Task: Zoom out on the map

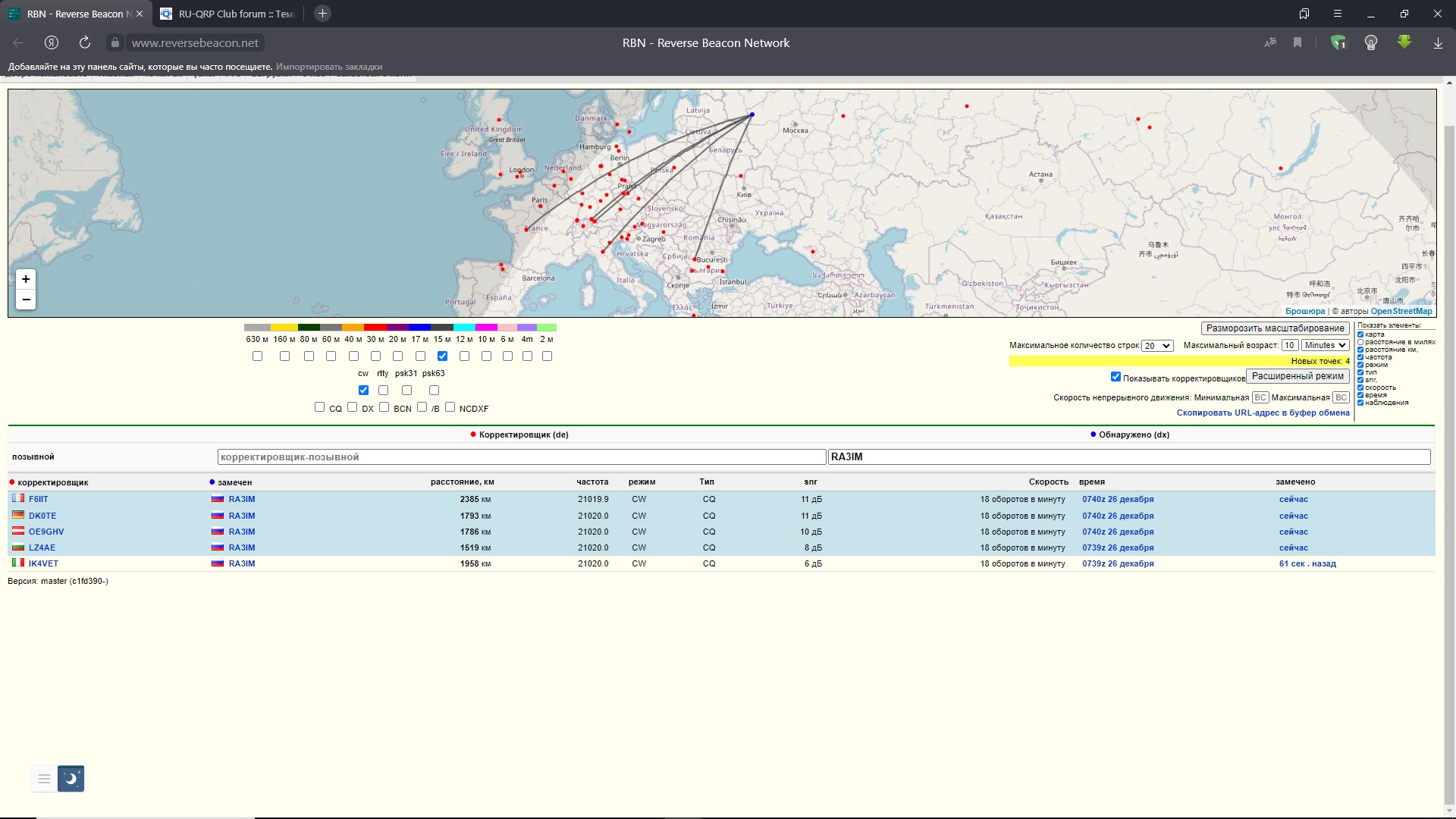Action: click(26, 300)
